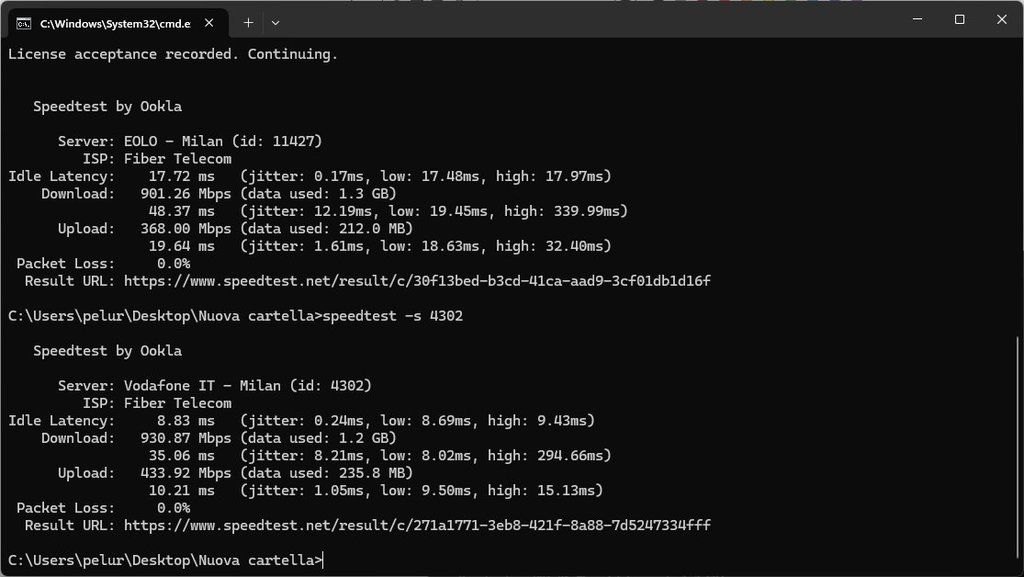
Task: Open the Vodafone result URL ending 334fff
Action: pyautogui.click(x=417, y=525)
